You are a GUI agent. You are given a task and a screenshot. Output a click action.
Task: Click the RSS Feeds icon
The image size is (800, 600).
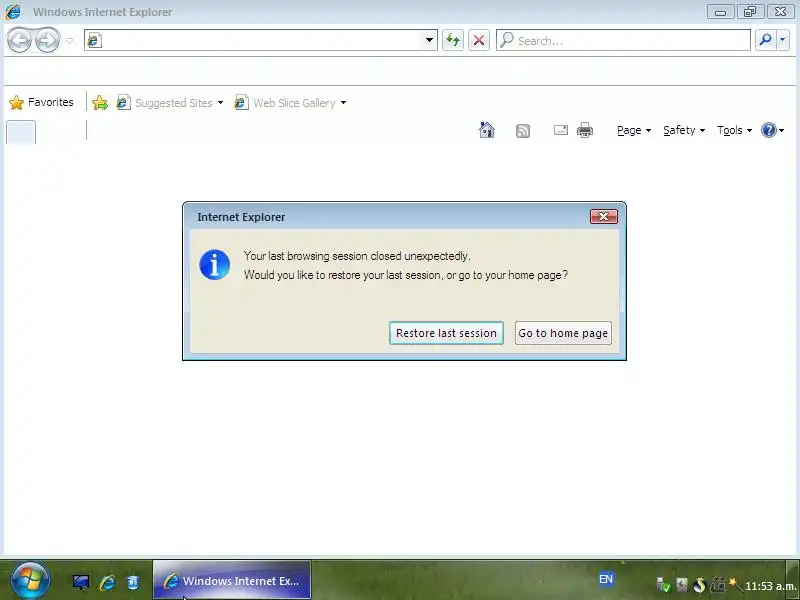click(523, 131)
